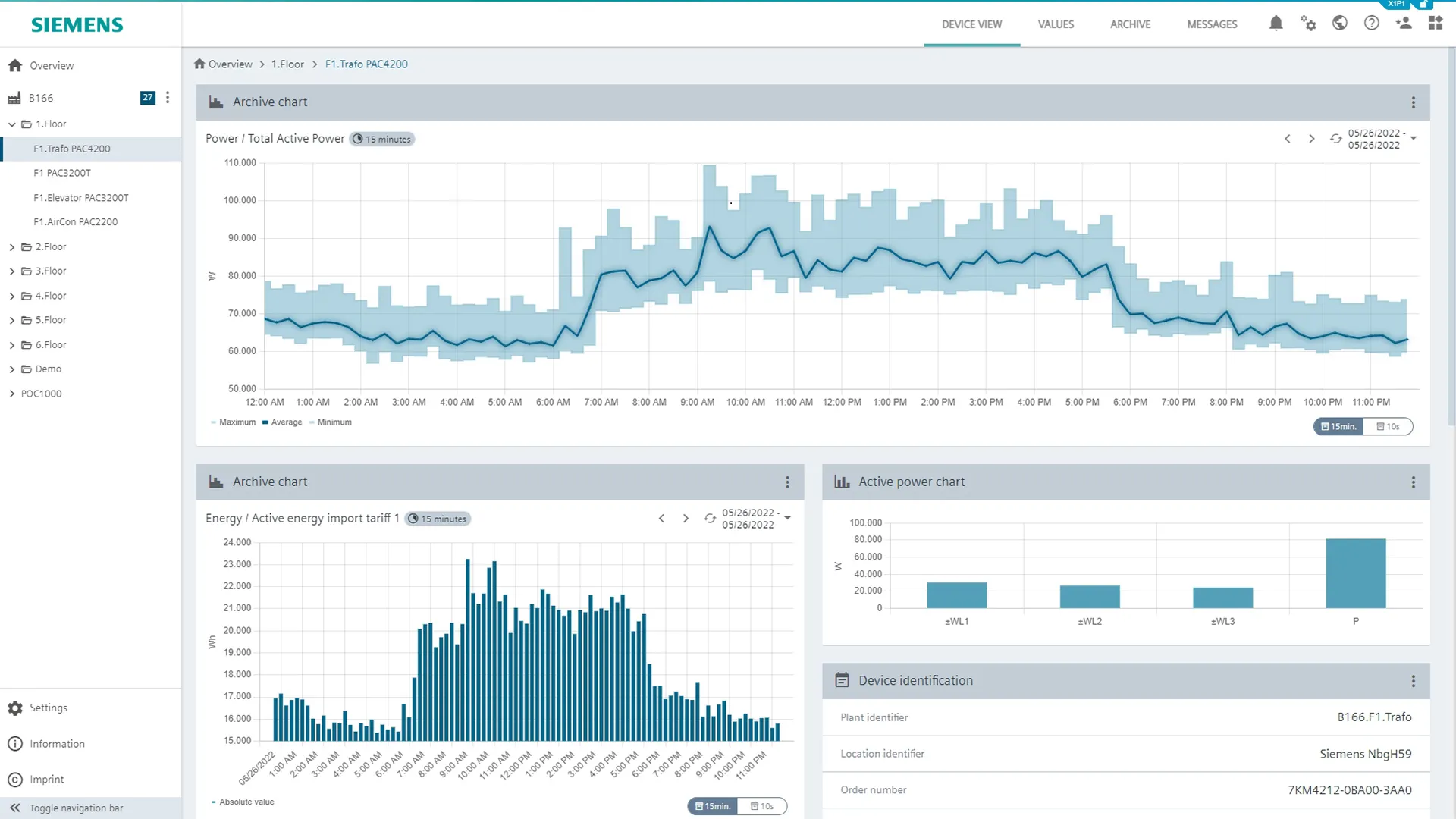The height and width of the screenshot is (819, 1456).
Task: Click the gears configuration icon
Action: [1308, 24]
